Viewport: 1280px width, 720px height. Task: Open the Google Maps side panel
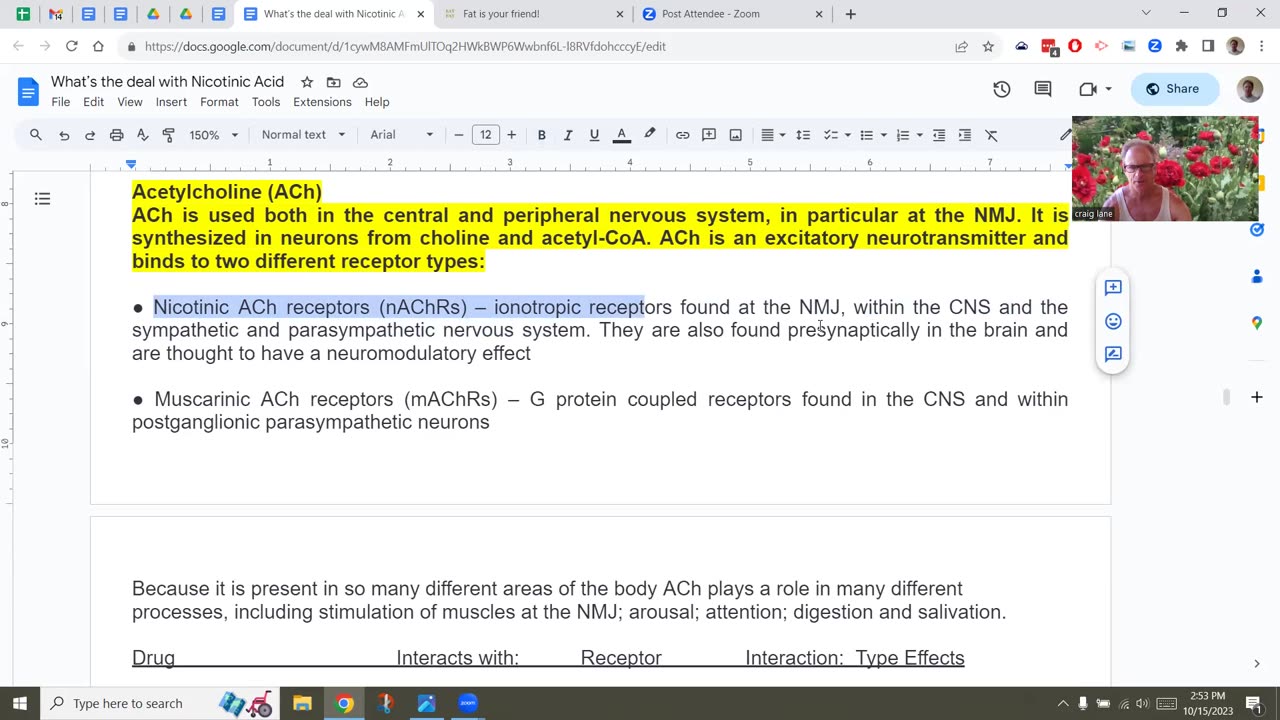tap(1257, 322)
